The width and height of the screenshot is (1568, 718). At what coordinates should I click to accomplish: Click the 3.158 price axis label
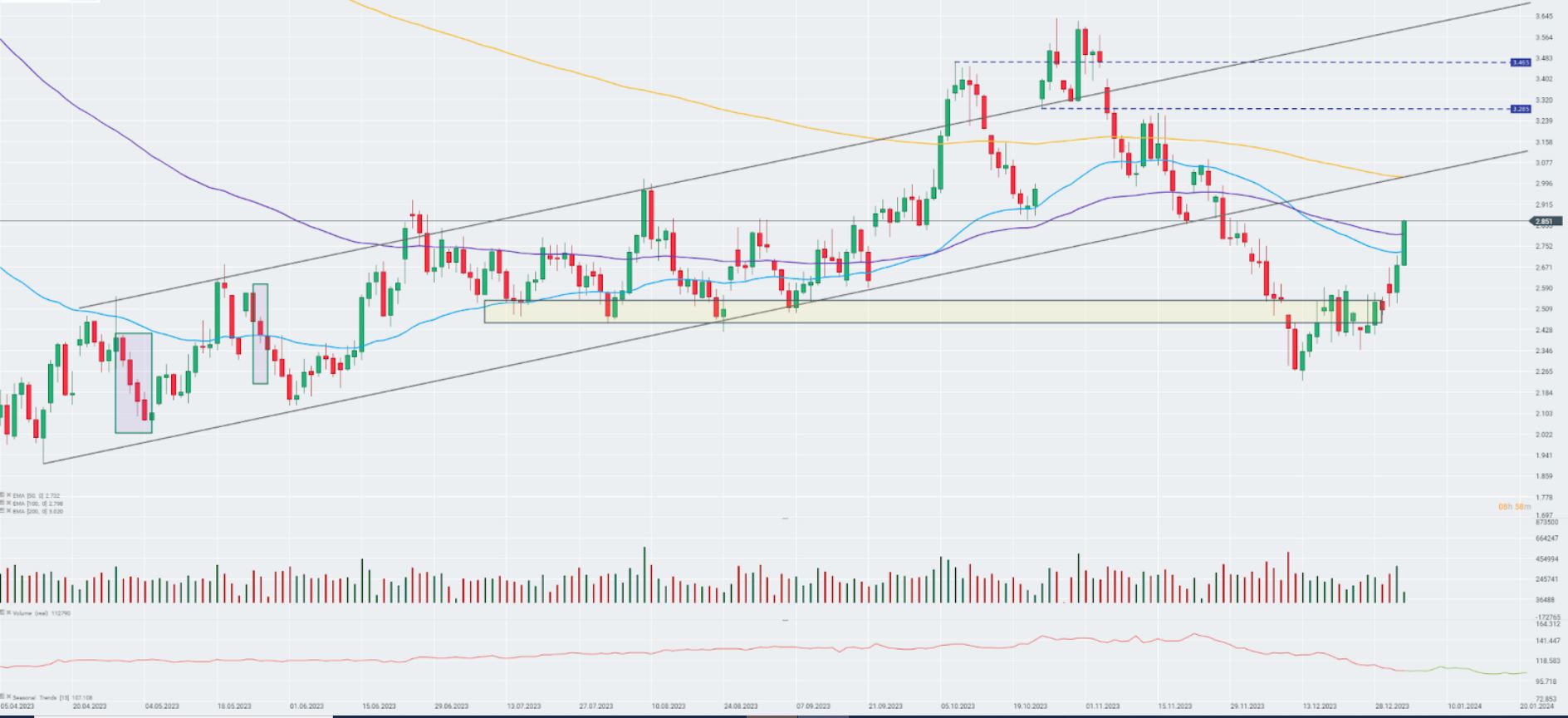click(x=1545, y=142)
